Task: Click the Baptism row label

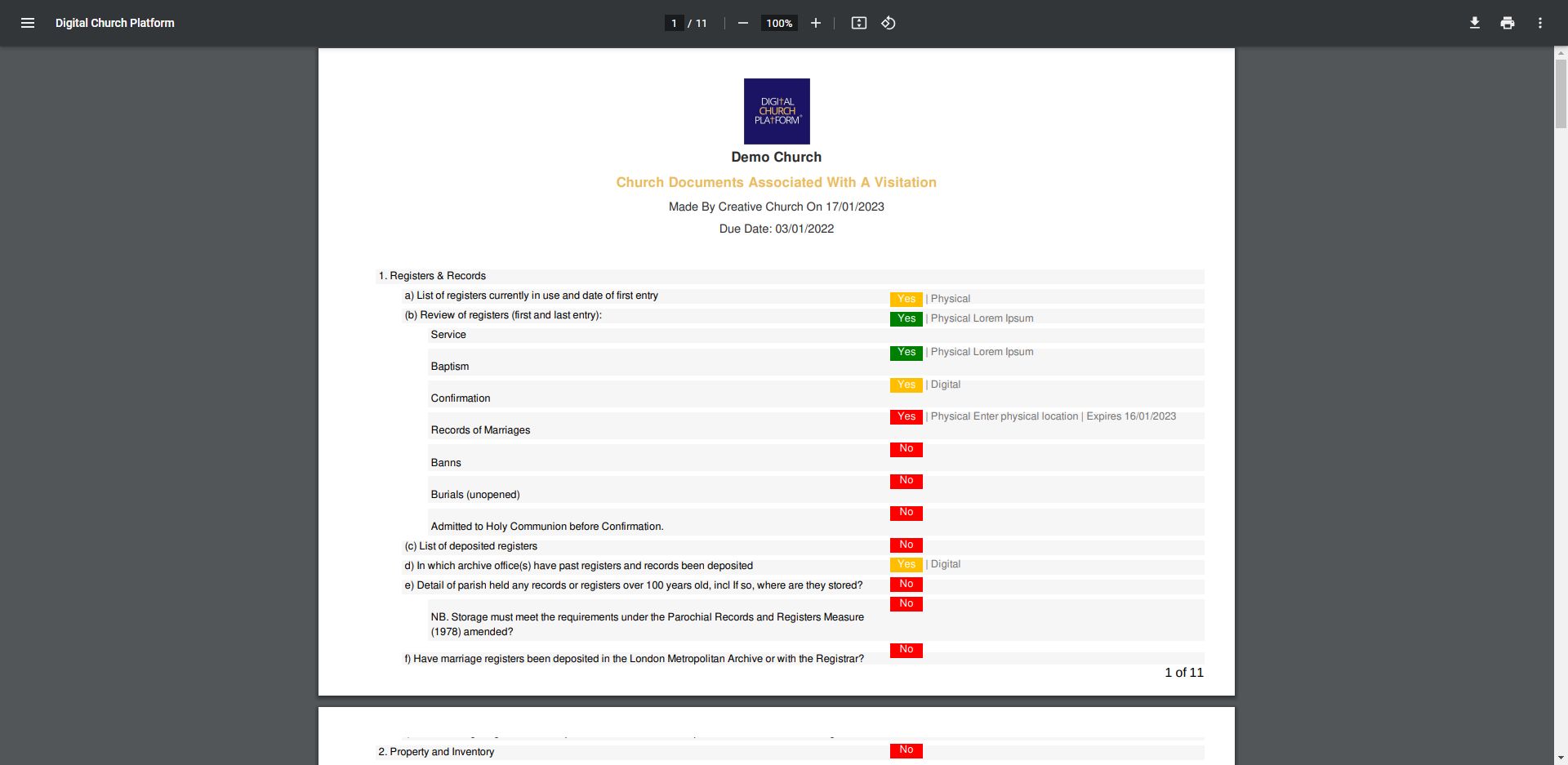Action: (450, 367)
